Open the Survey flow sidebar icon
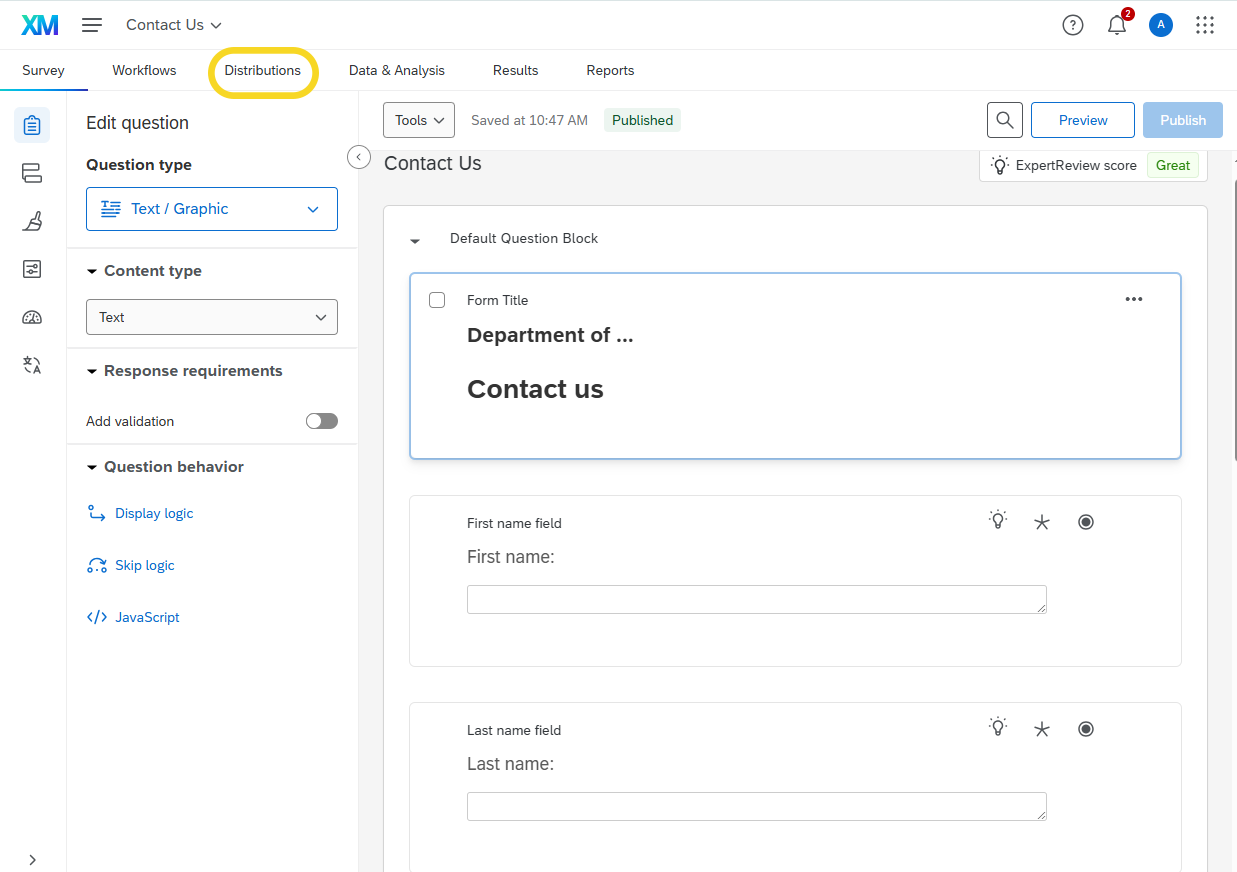 click(x=32, y=174)
